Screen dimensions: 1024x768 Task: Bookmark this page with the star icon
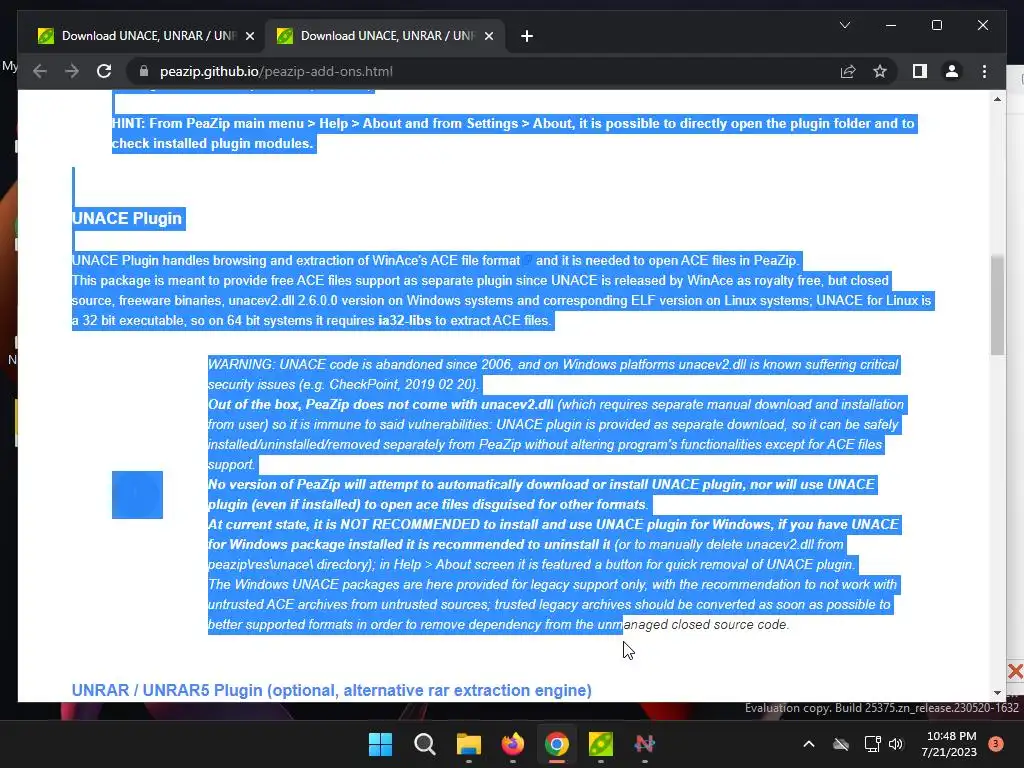tap(880, 71)
